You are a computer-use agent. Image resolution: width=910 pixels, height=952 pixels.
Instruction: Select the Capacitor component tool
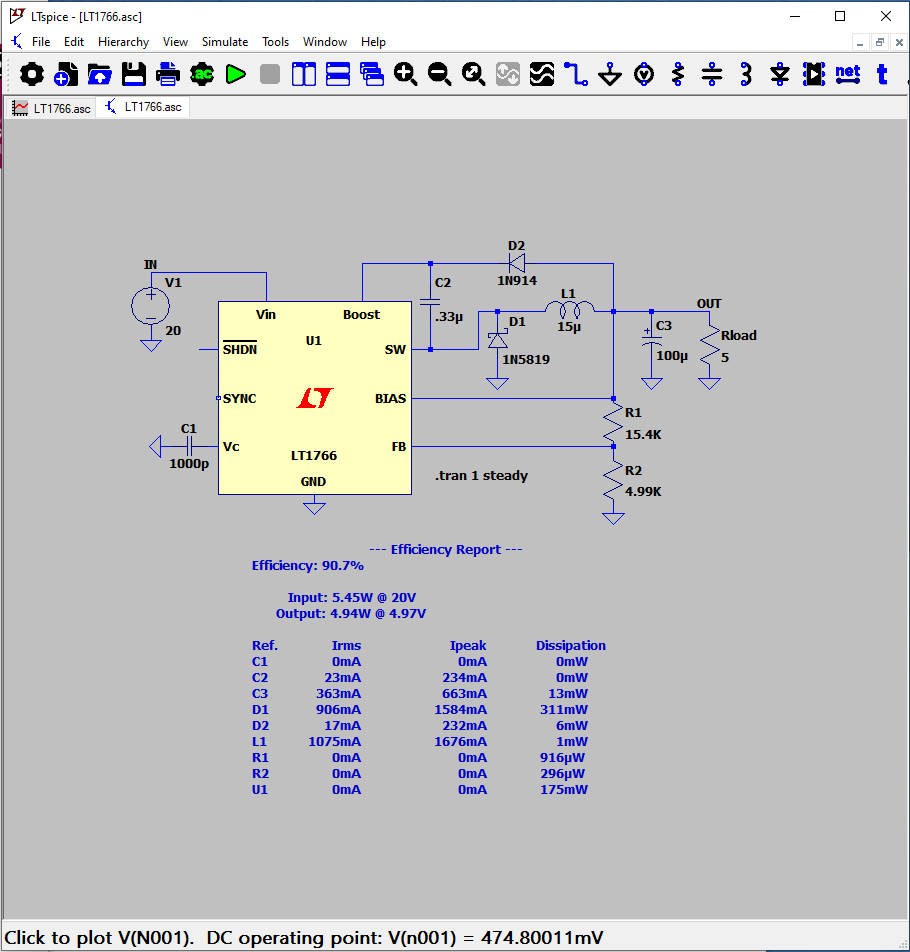[x=712, y=74]
